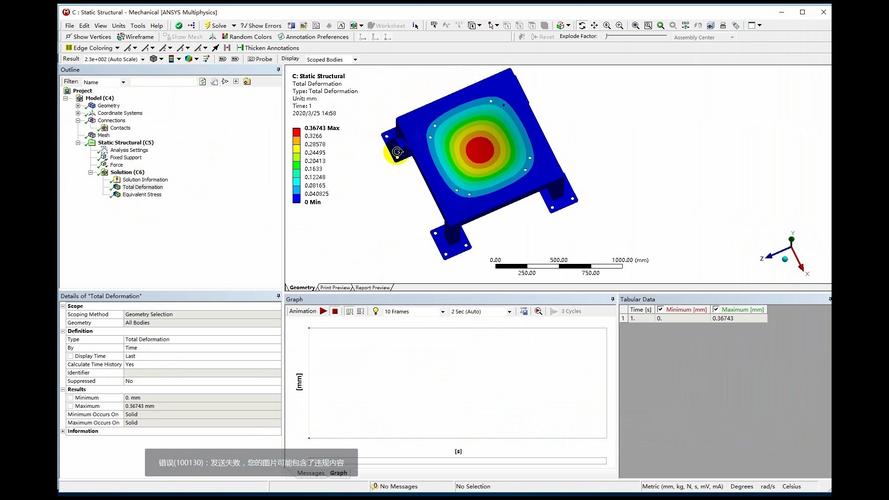The image size is (889, 500).
Task: Click the Probe tool
Action: pos(260,59)
